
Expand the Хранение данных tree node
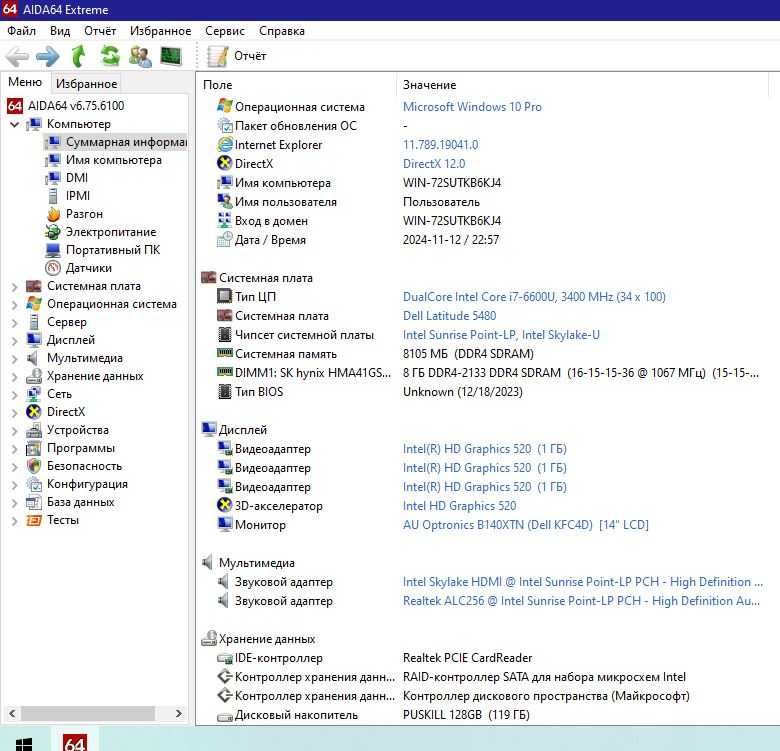point(14,376)
